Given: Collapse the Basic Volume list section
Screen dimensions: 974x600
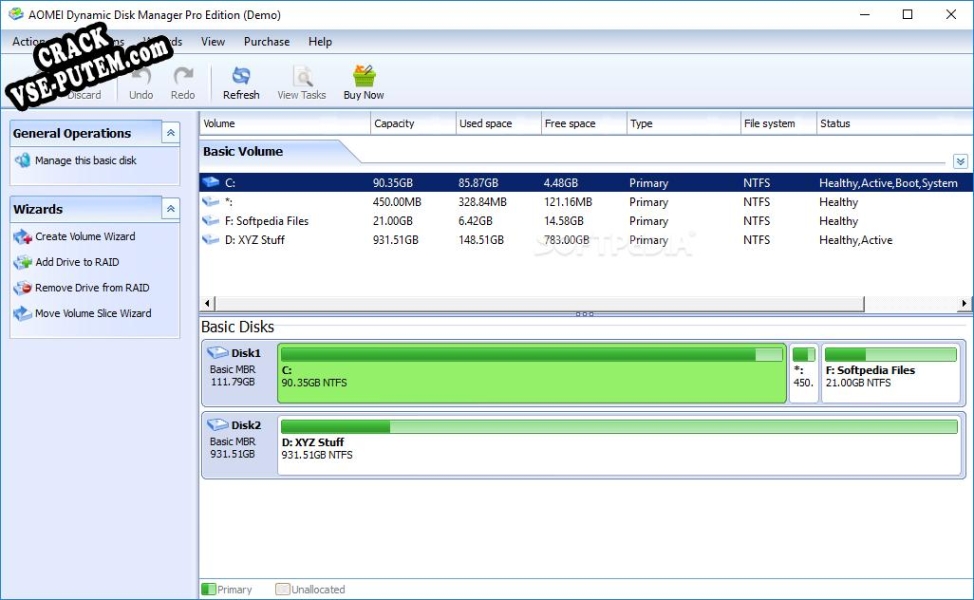Looking at the screenshot, I should (960, 161).
